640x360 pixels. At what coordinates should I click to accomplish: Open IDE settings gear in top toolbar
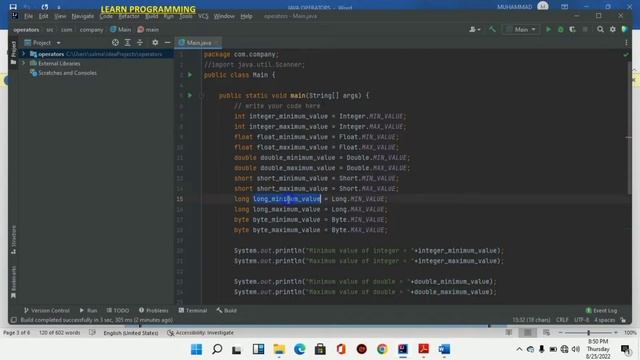coord(612,29)
